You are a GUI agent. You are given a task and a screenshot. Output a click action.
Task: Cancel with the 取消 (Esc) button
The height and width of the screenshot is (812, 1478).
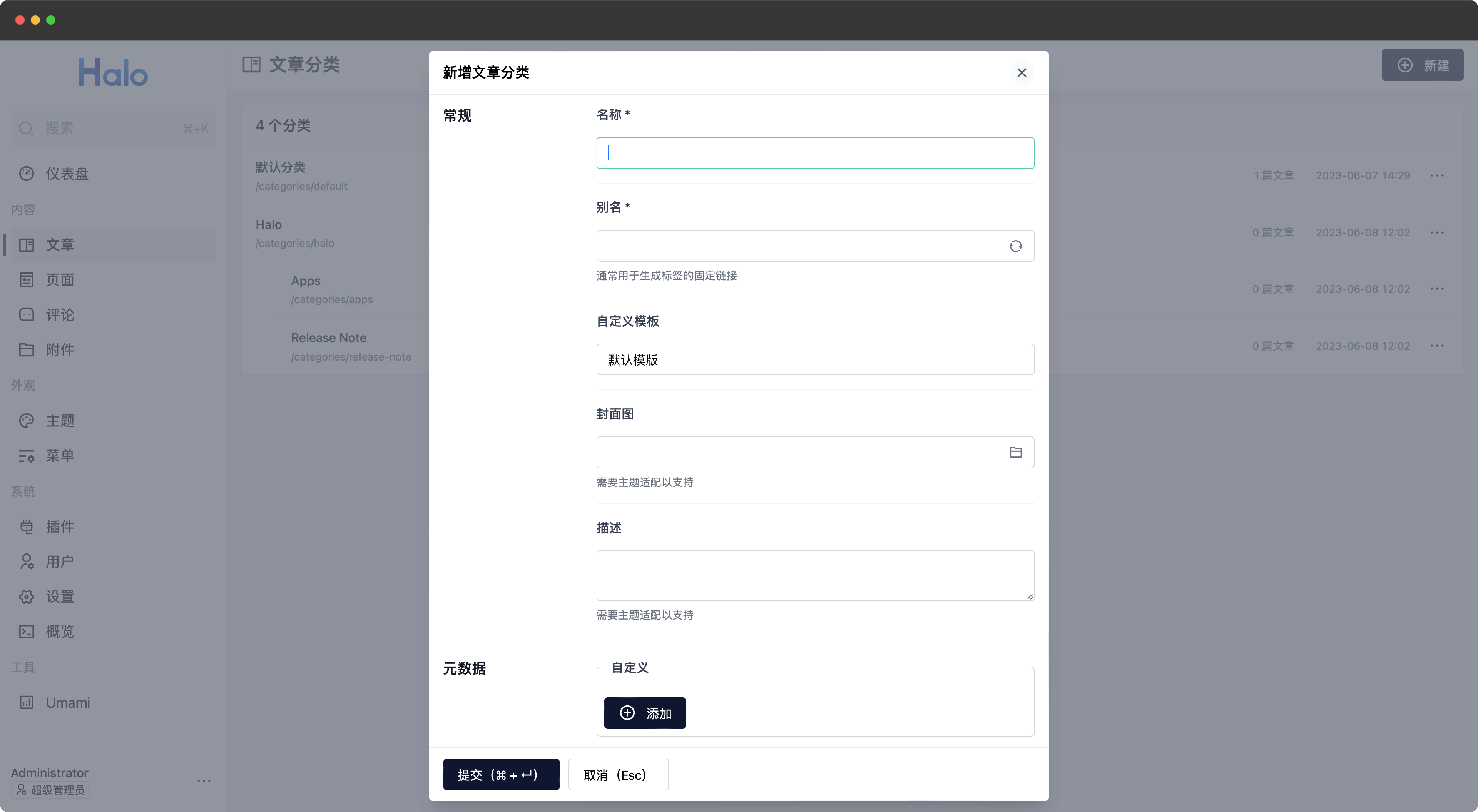point(618,774)
